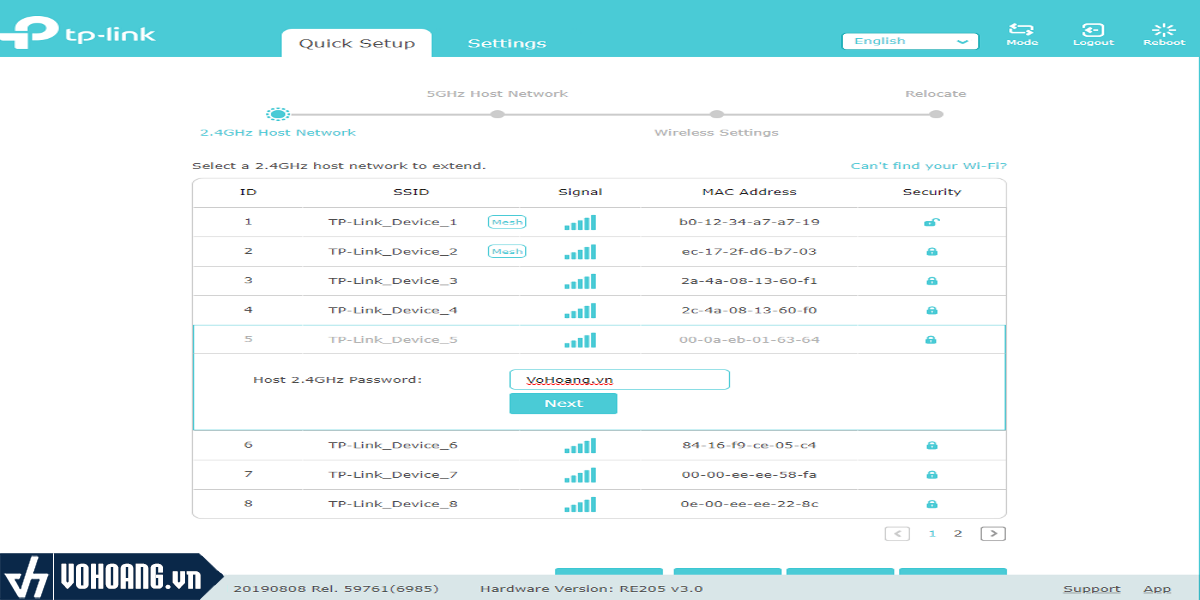The image size is (1200, 600).
Task: Click the signal bars for TP-Link_Device_5
Action: [580, 340]
